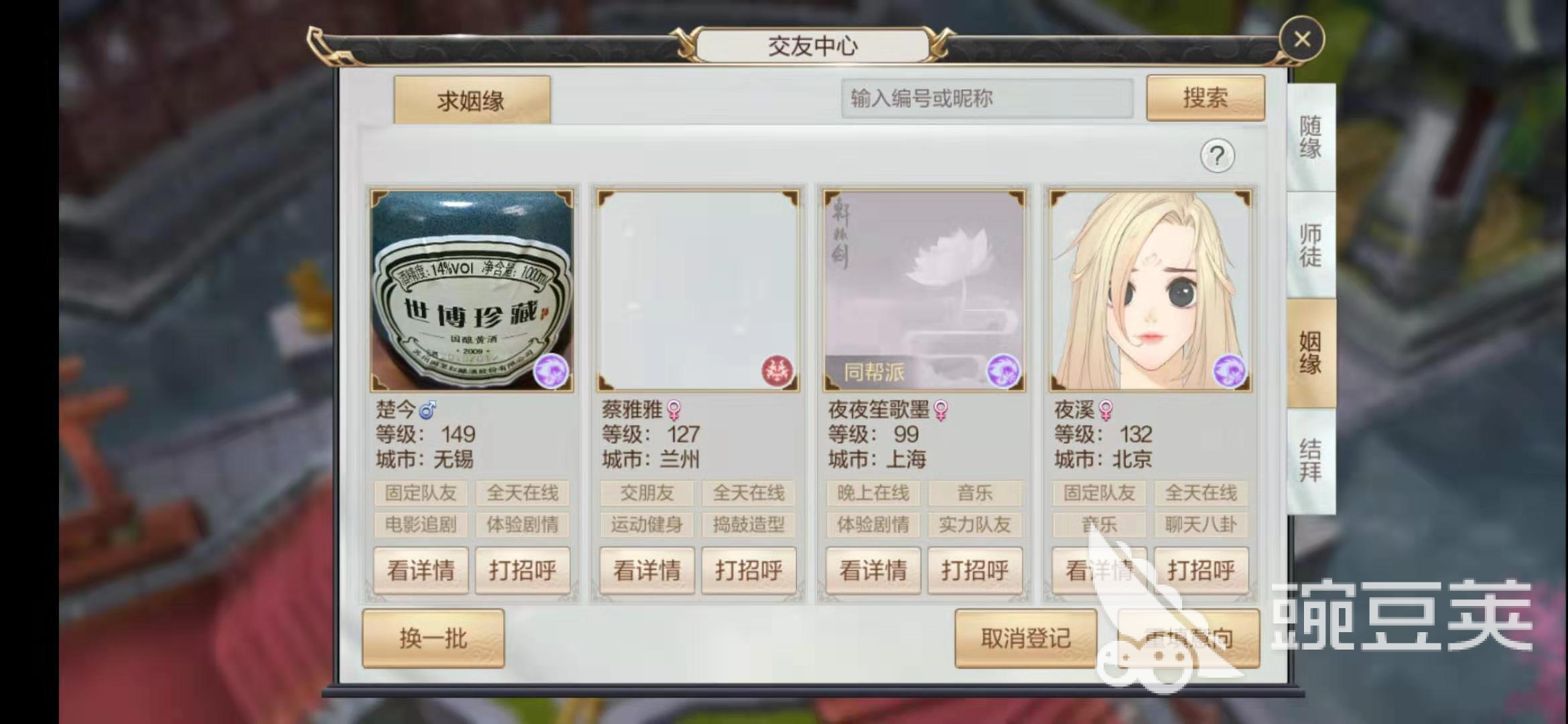
Task: Focus the 输入编号或昵称 search field
Action: [x=987, y=99]
